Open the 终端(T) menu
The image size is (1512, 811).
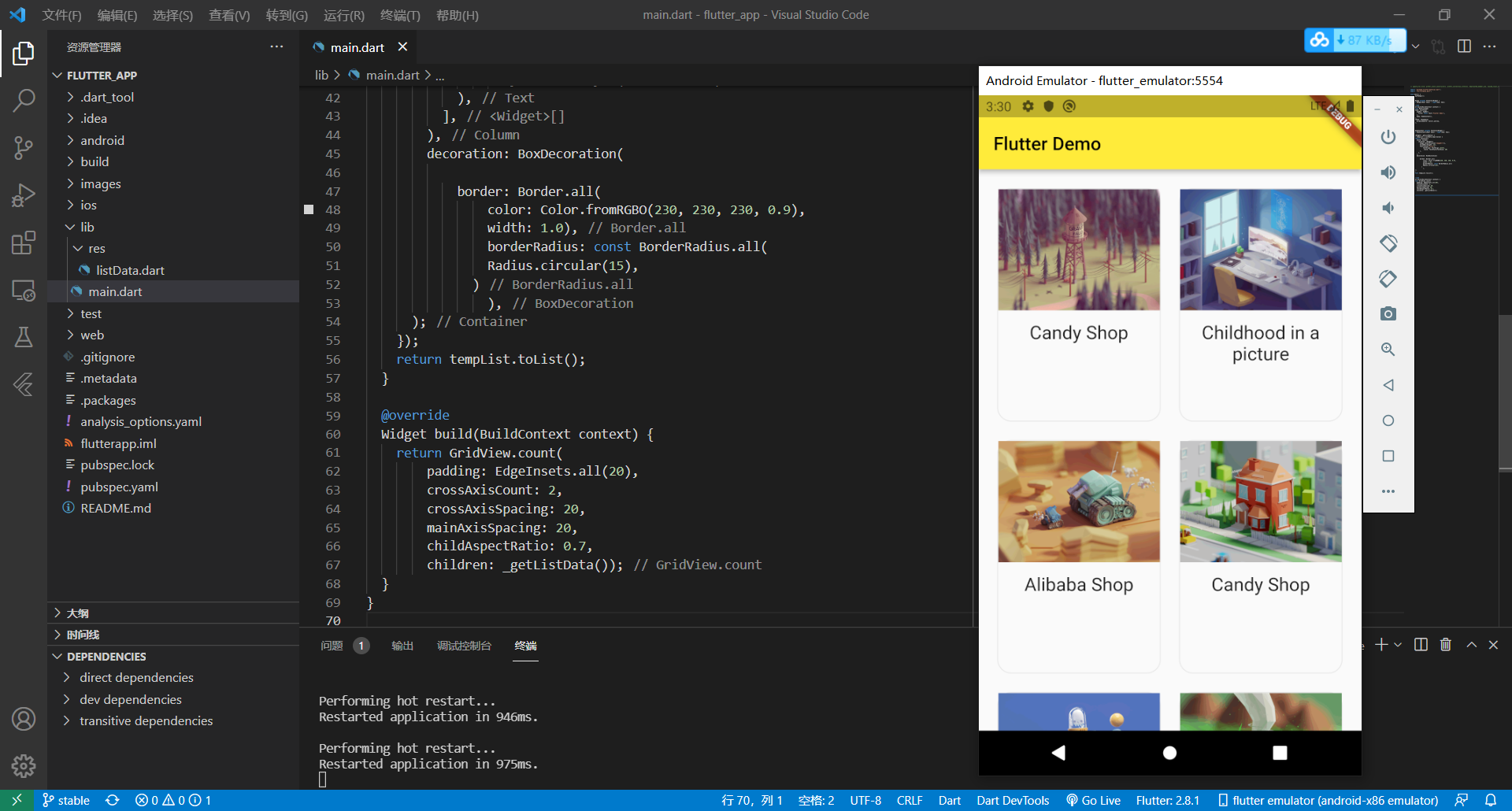pos(400,15)
